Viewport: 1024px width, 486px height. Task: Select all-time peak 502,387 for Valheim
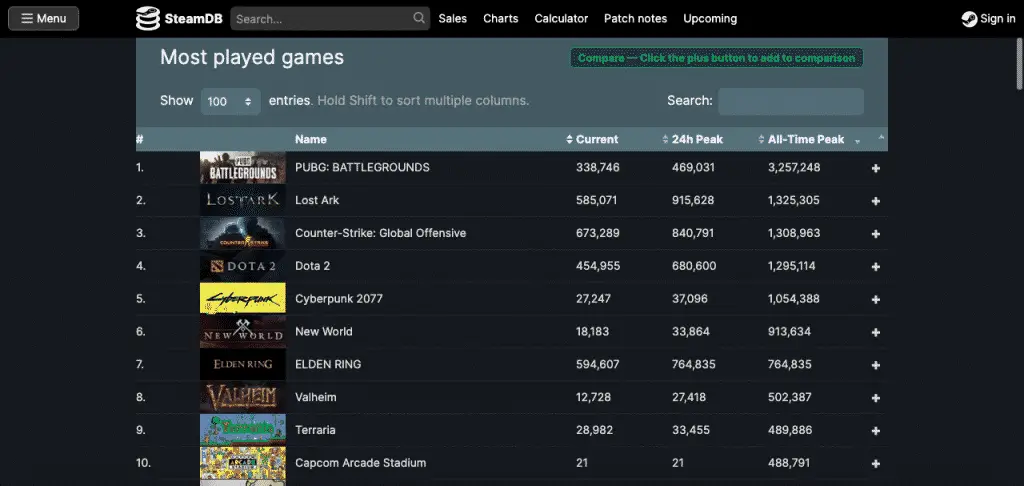pyautogui.click(x=790, y=397)
